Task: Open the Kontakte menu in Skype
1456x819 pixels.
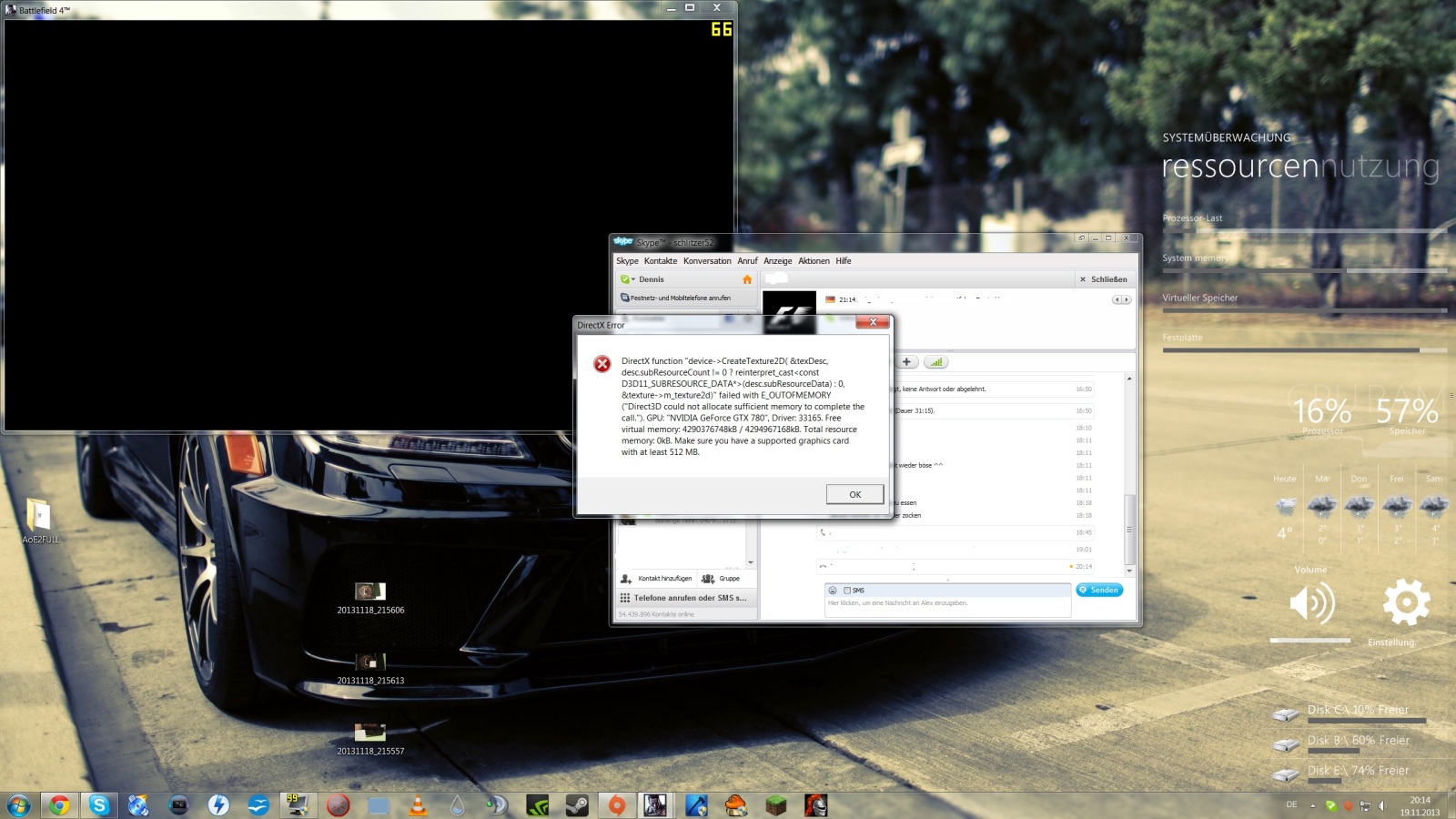Action: 661,261
